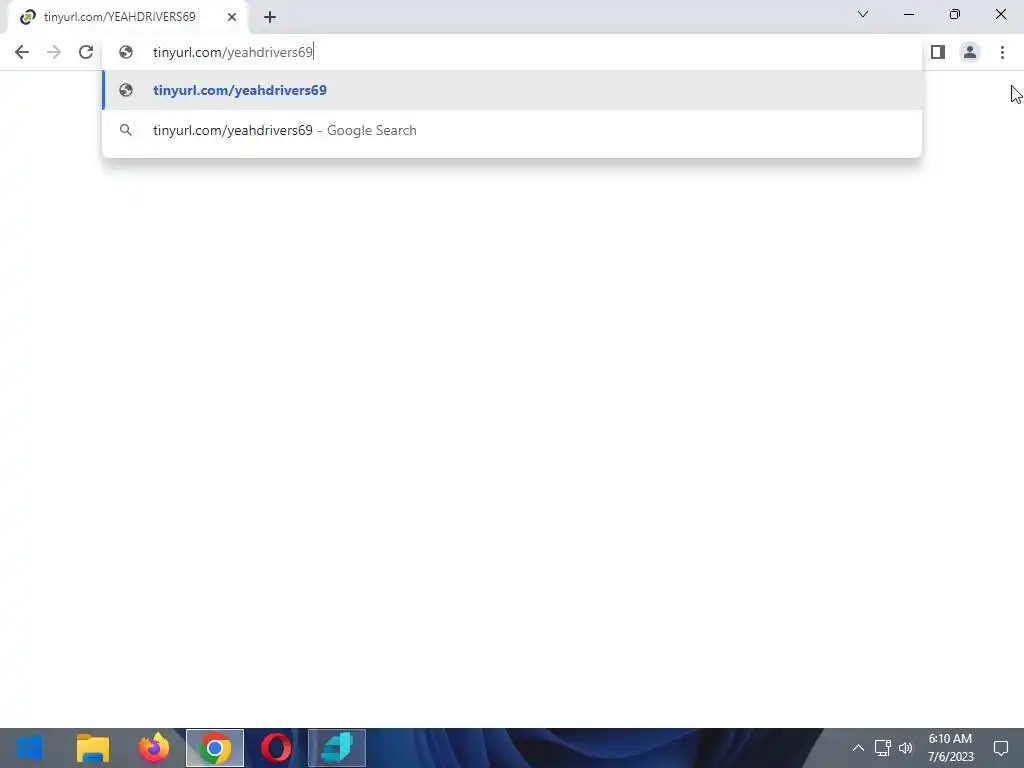Choose the tinyurl.com/yeahdrivers69 URL suggestion
The height and width of the screenshot is (768, 1024).
pyautogui.click(x=512, y=90)
